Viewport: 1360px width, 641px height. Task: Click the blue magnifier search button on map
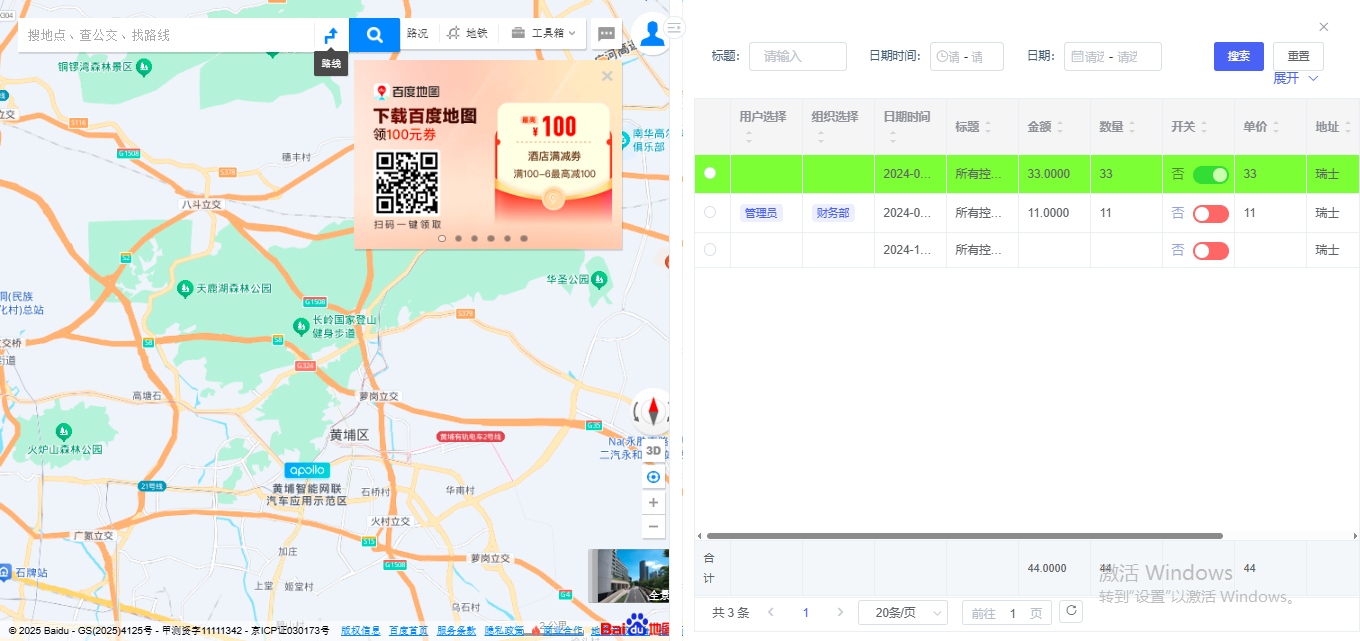[x=374, y=35]
